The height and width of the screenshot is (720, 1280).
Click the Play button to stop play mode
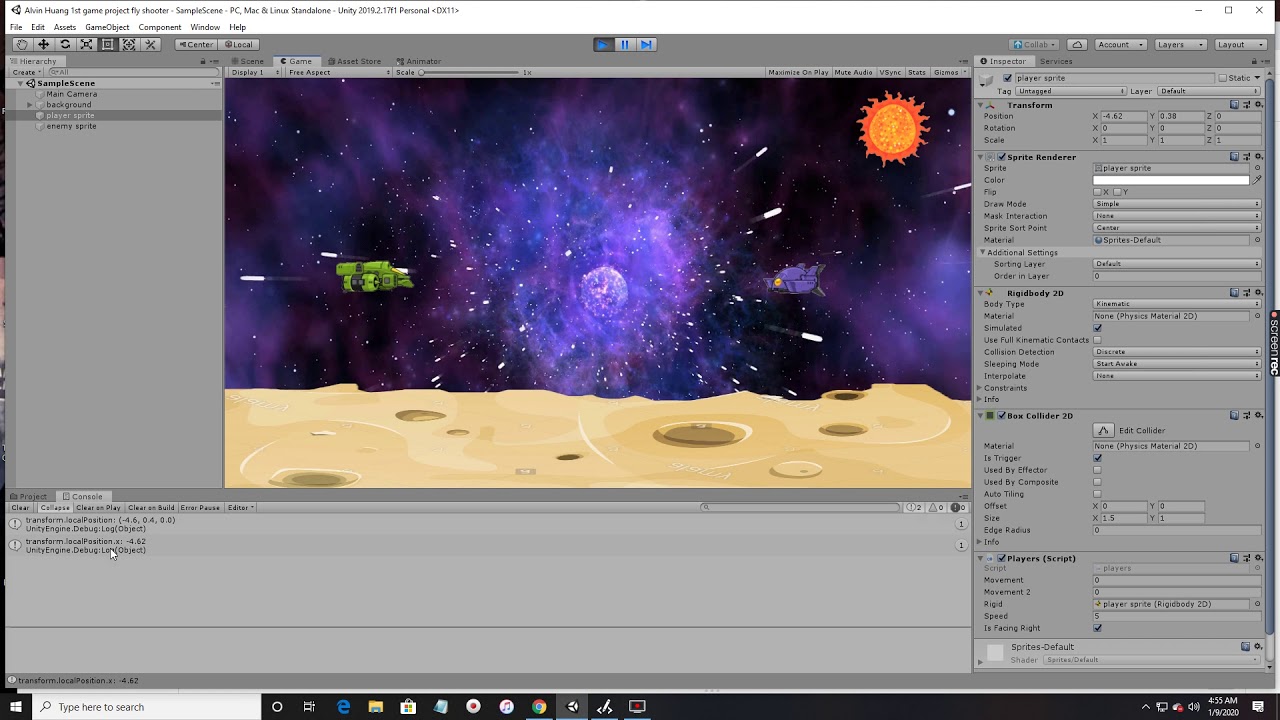tap(602, 44)
